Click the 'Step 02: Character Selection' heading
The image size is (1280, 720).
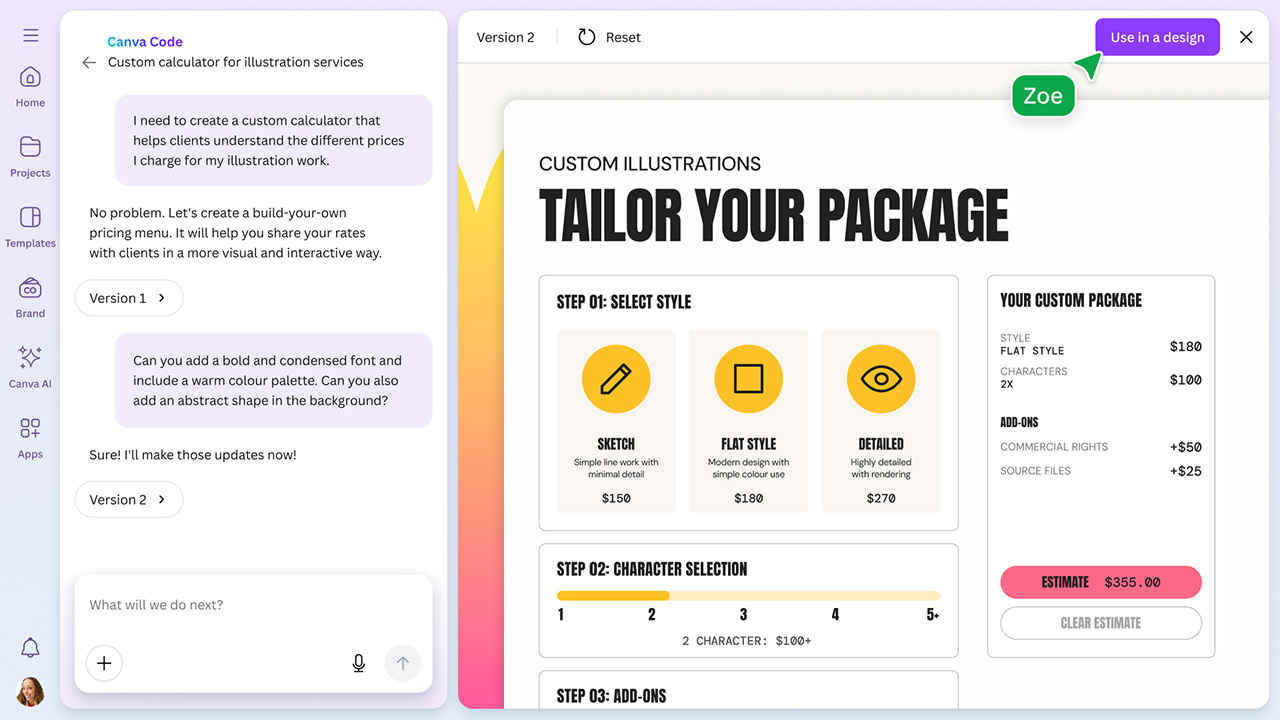(x=652, y=569)
